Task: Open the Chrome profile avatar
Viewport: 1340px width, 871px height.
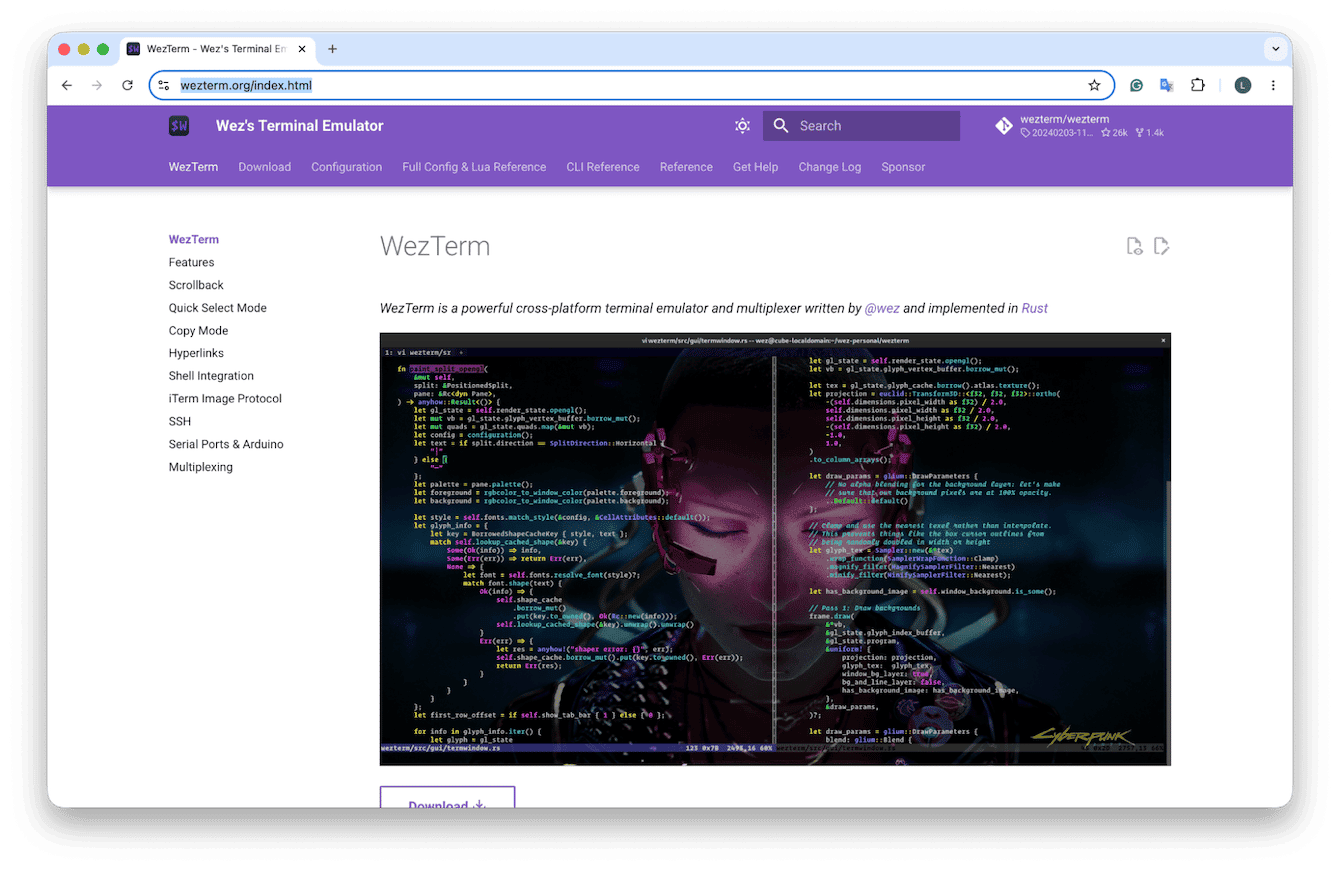Action: tap(1243, 86)
